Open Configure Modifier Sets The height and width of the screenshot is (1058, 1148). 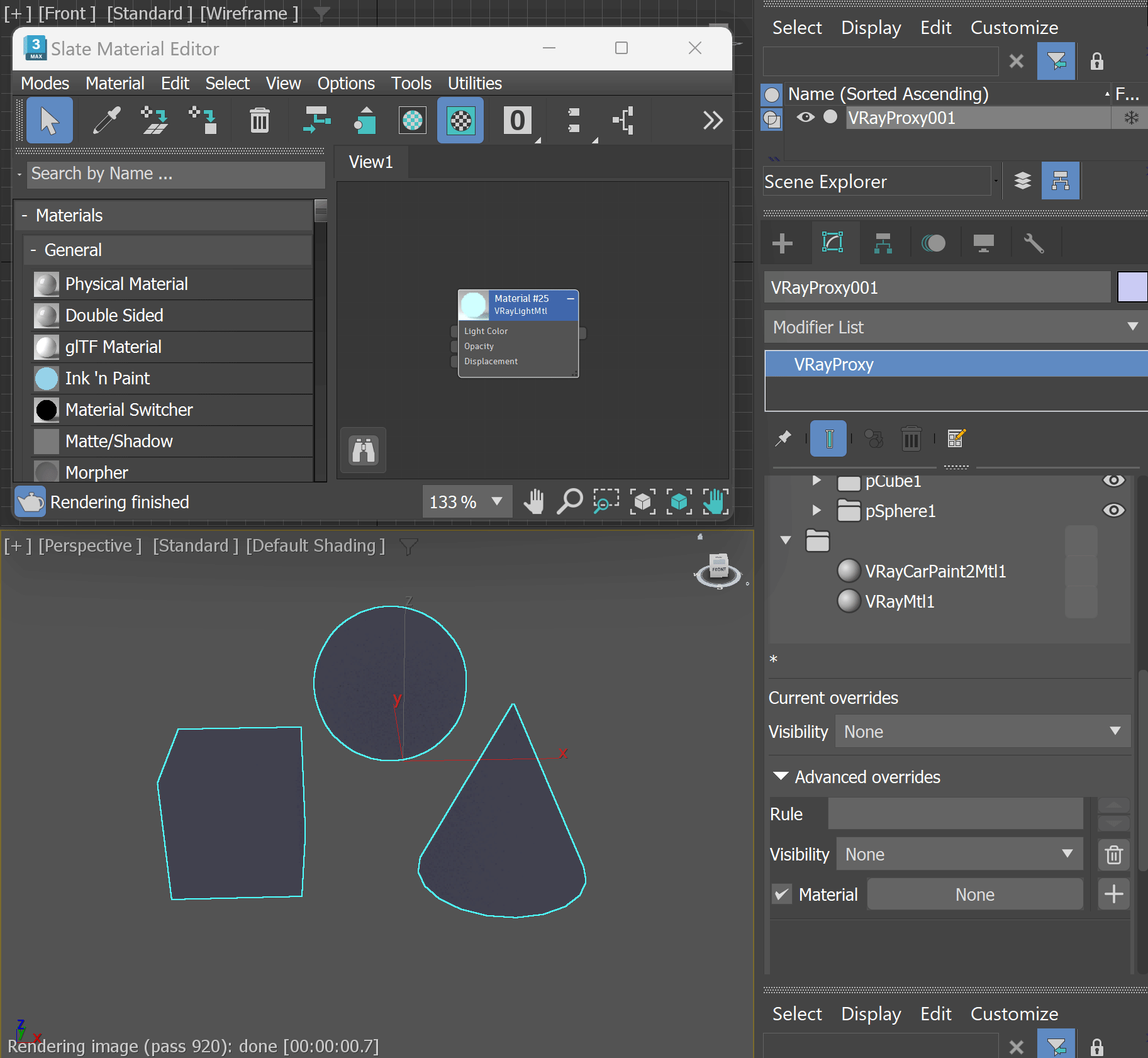pyautogui.click(x=955, y=438)
